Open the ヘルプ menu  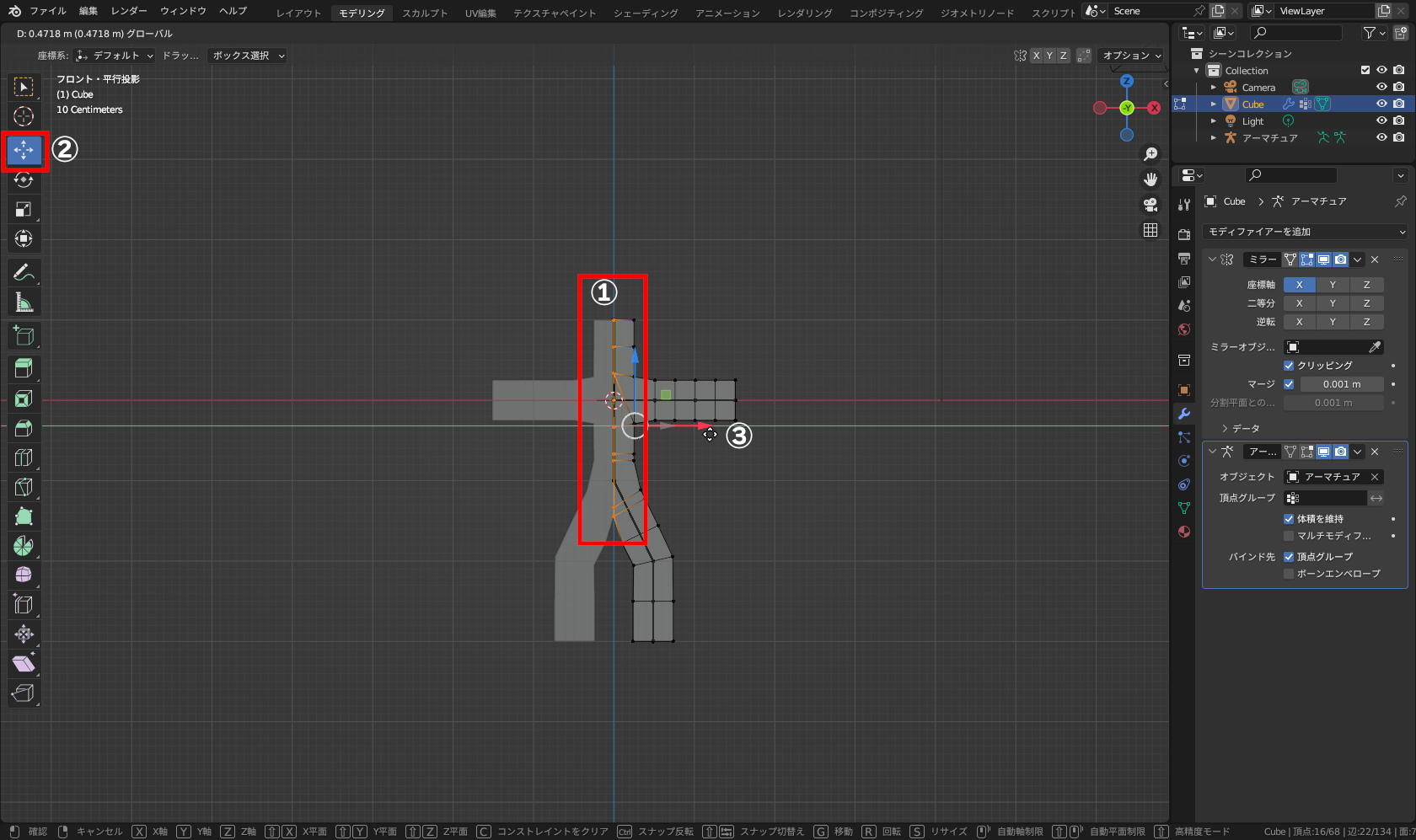233,11
